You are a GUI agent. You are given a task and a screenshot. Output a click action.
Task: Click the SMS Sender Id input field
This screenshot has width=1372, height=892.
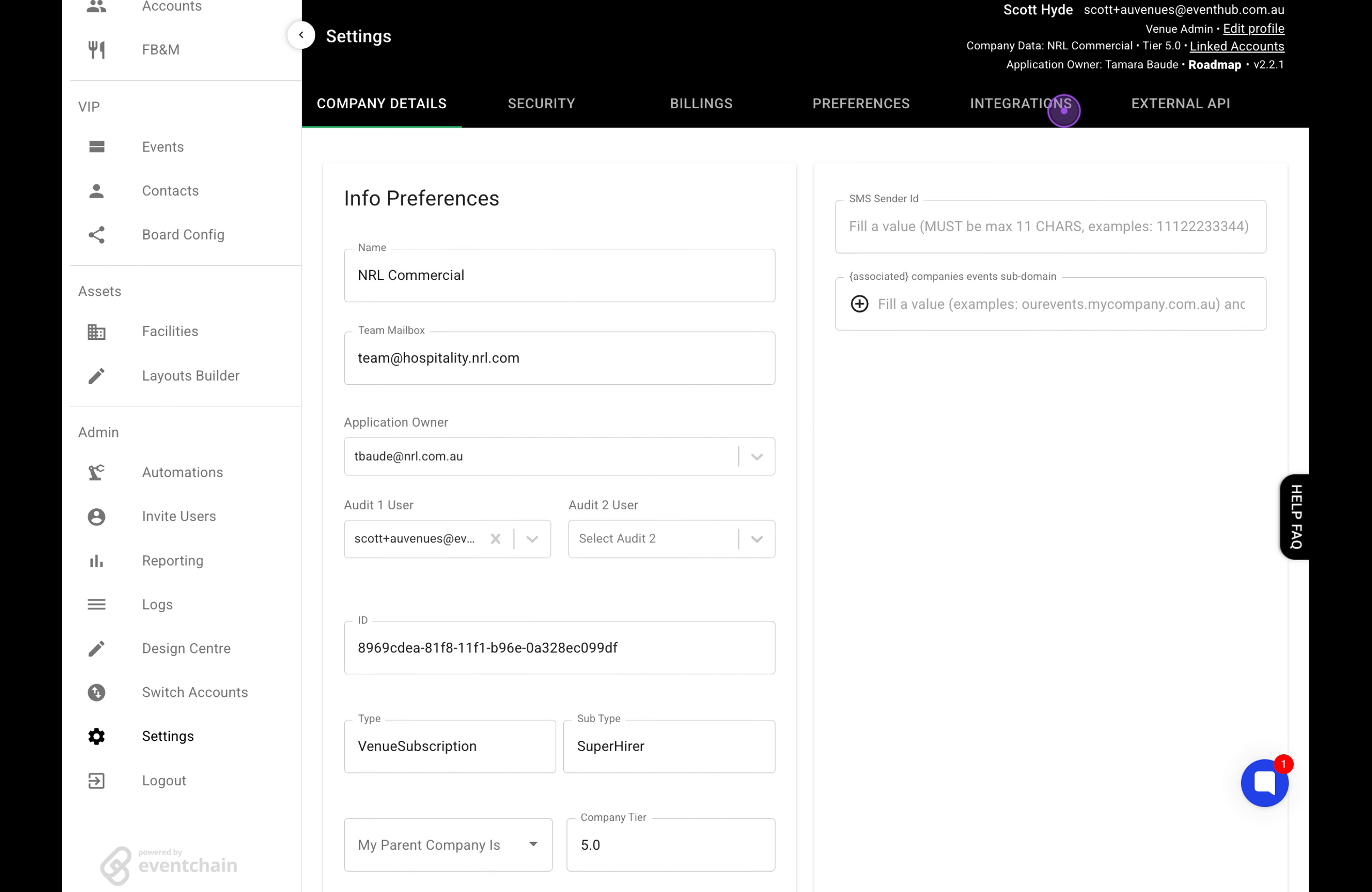tap(1050, 226)
